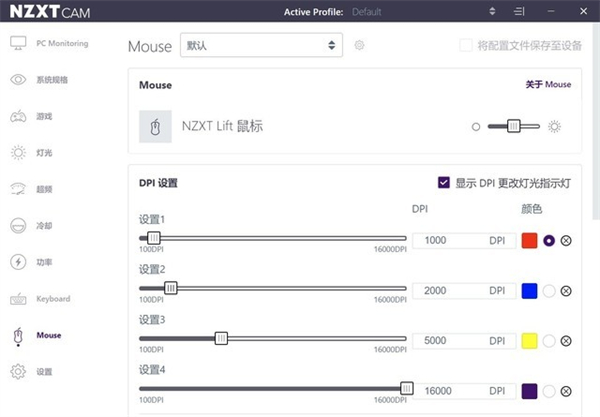Viewport: 600px width, 417px height.
Task: Open the 游戏 (Games) section
Action: pos(42,116)
